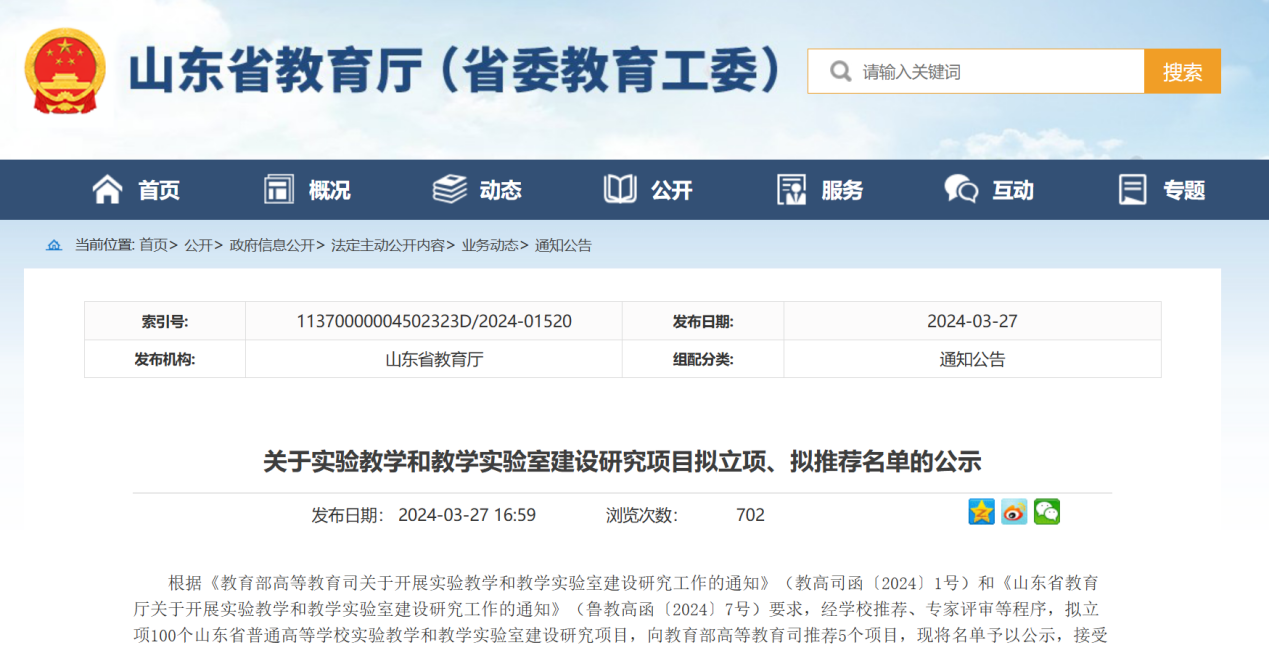The image size is (1269, 653).
Task: Click the stacked layers icon beside 动态
Action: click(449, 189)
